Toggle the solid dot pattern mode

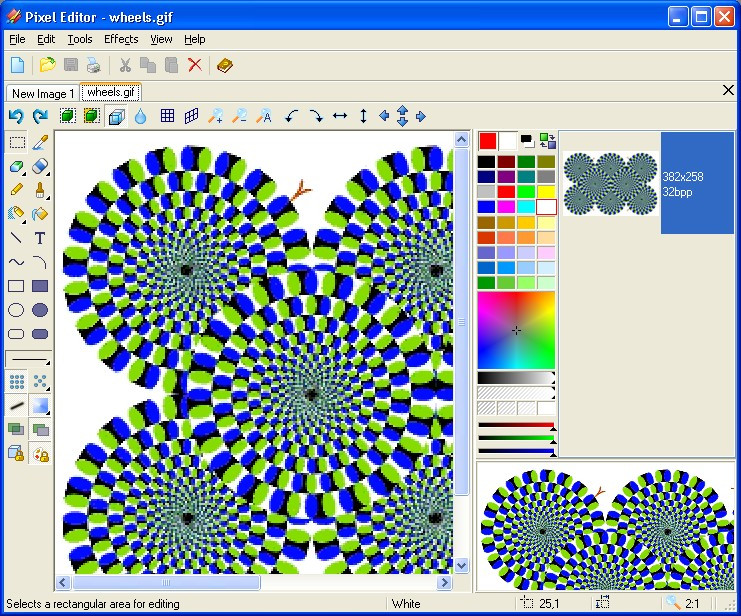click(x=17, y=382)
